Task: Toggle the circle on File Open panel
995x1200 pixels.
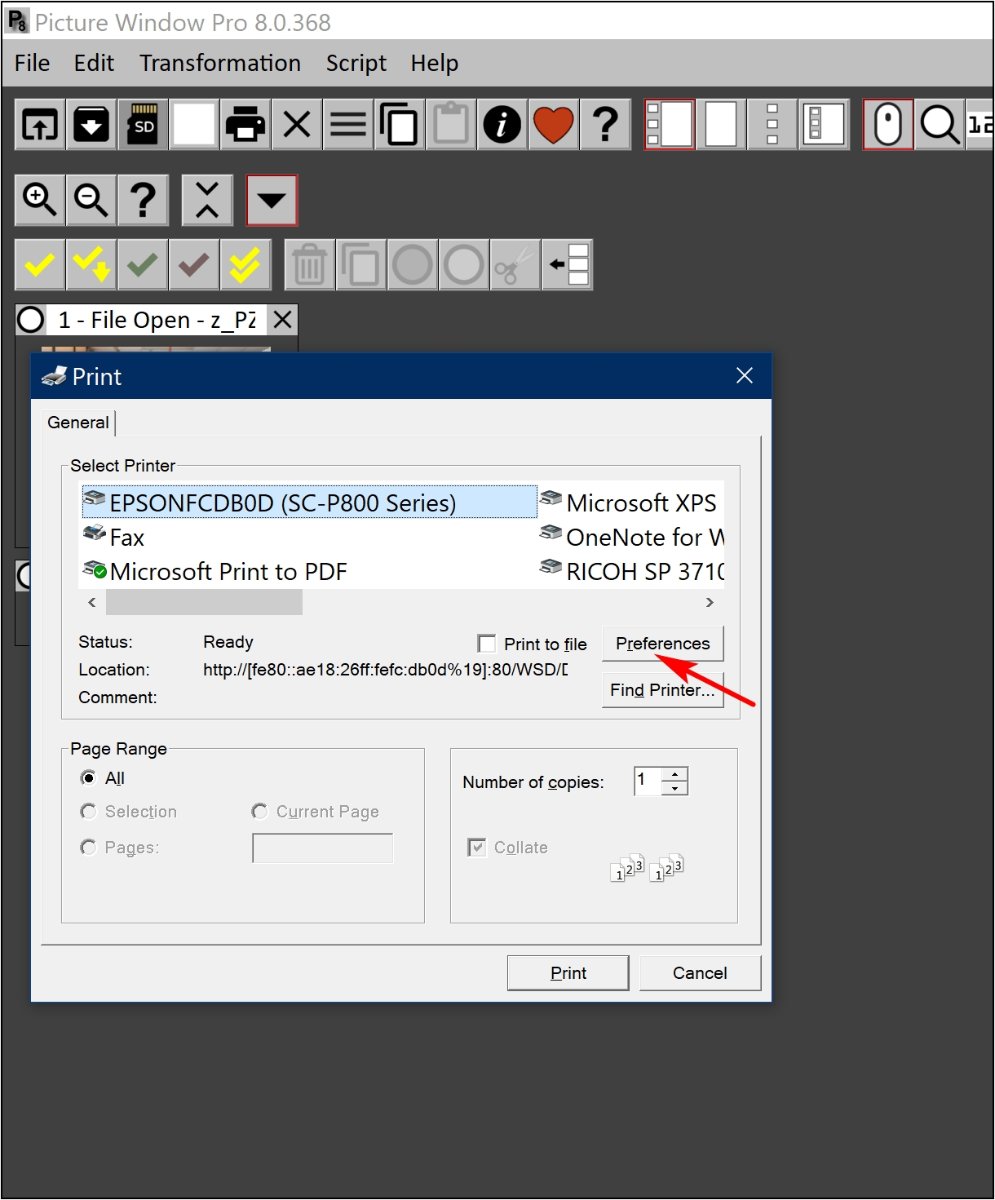Action: 31,320
